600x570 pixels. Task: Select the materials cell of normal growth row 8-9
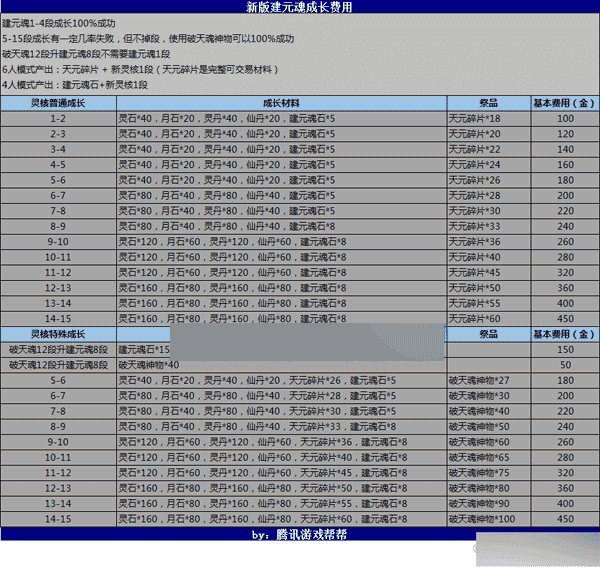pyautogui.click(x=281, y=226)
